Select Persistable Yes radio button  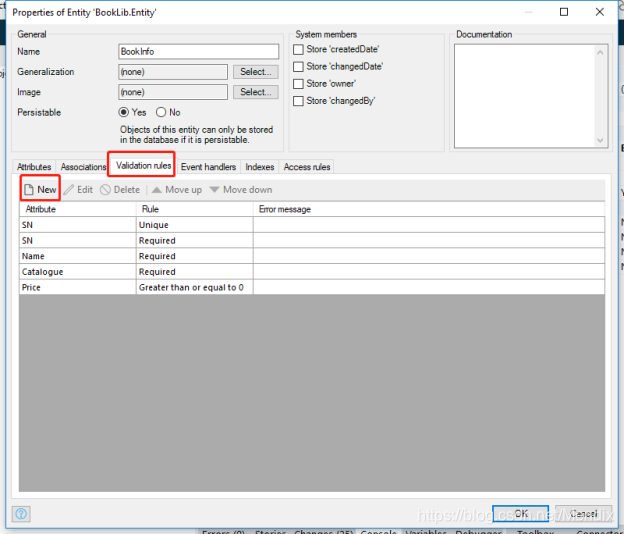pos(124,112)
